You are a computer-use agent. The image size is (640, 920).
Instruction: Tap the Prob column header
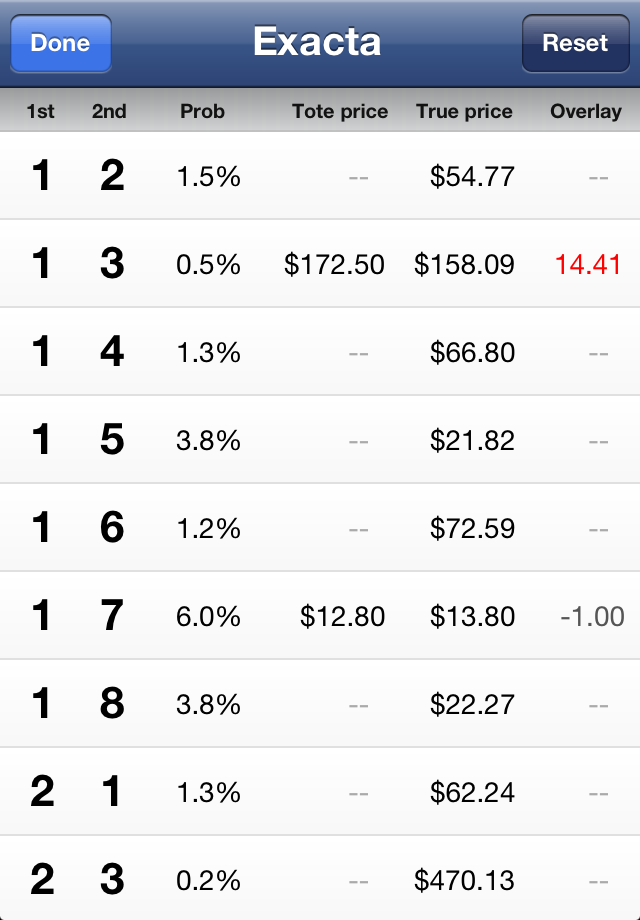pos(202,111)
